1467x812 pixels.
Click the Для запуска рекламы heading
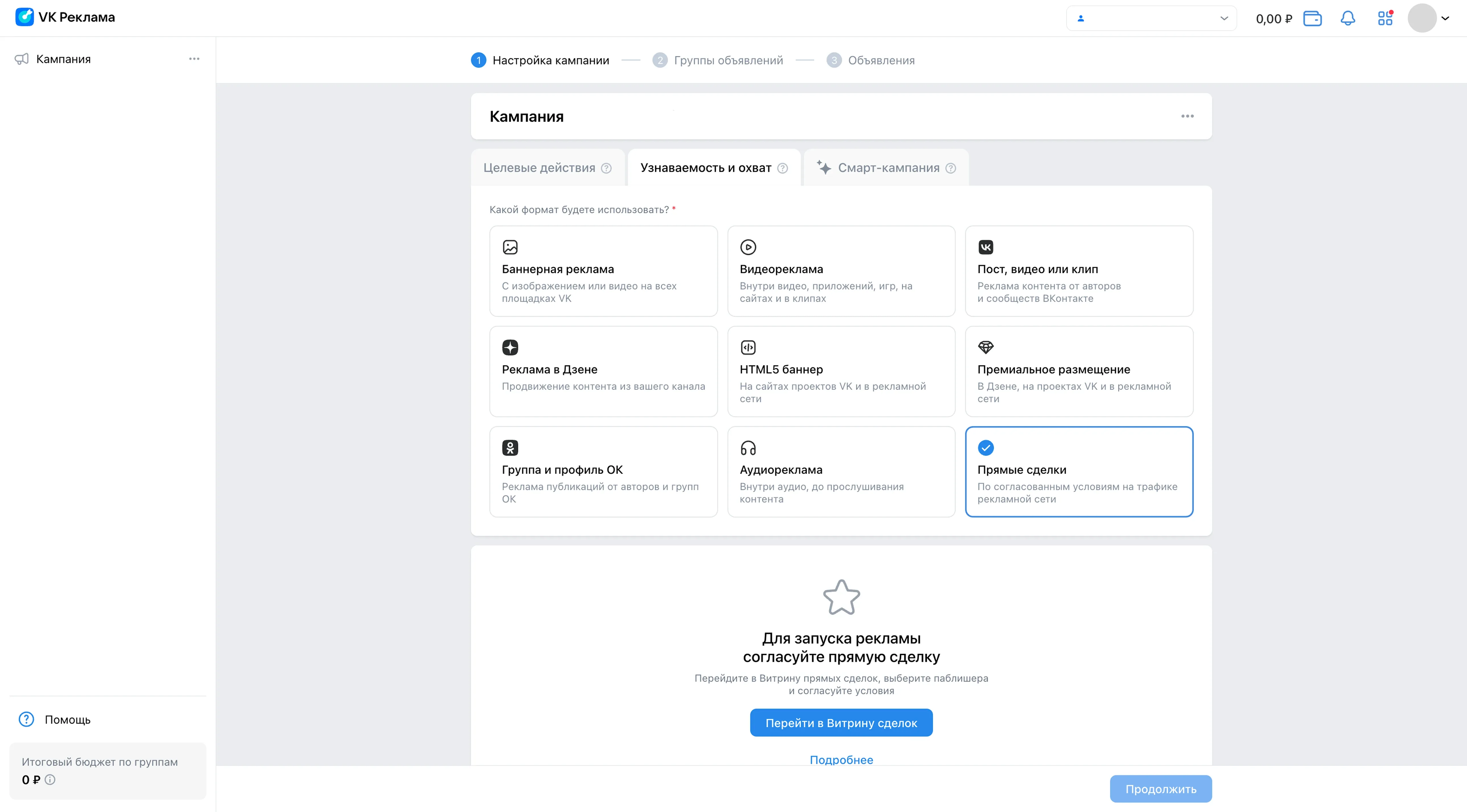pyautogui.click(x=841, y=647)
